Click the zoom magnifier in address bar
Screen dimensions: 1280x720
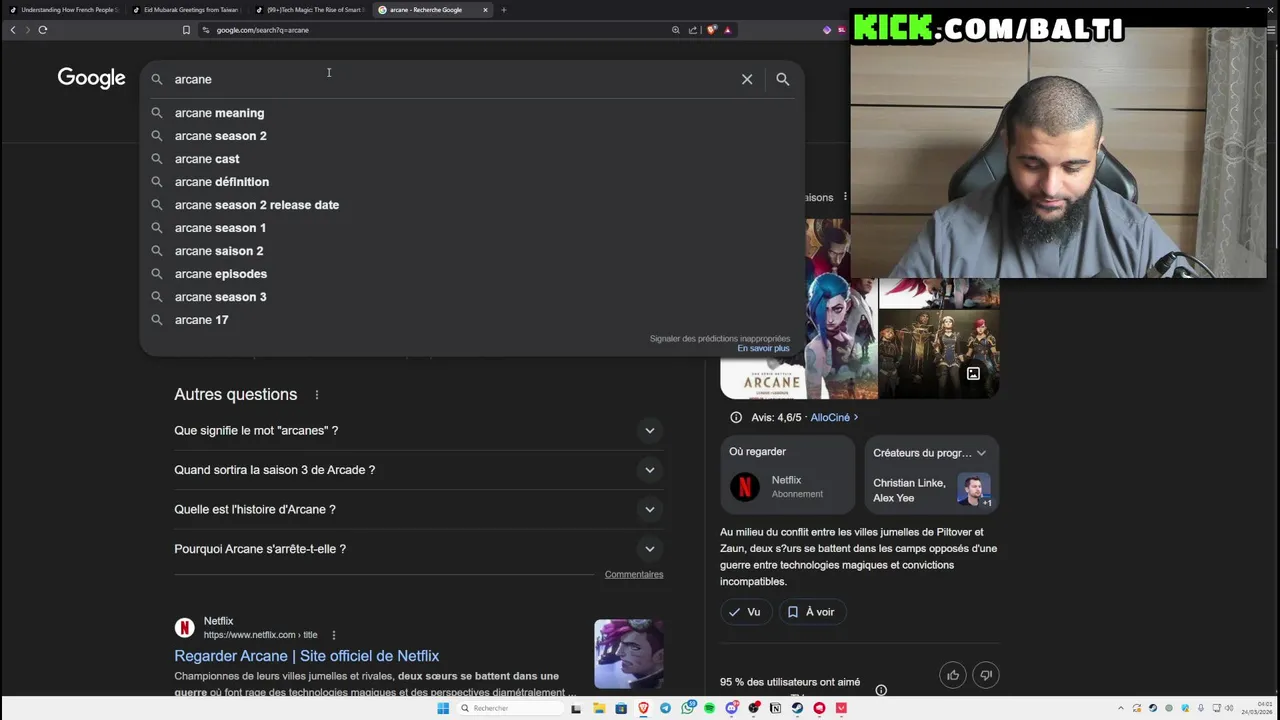pos(676,30)
